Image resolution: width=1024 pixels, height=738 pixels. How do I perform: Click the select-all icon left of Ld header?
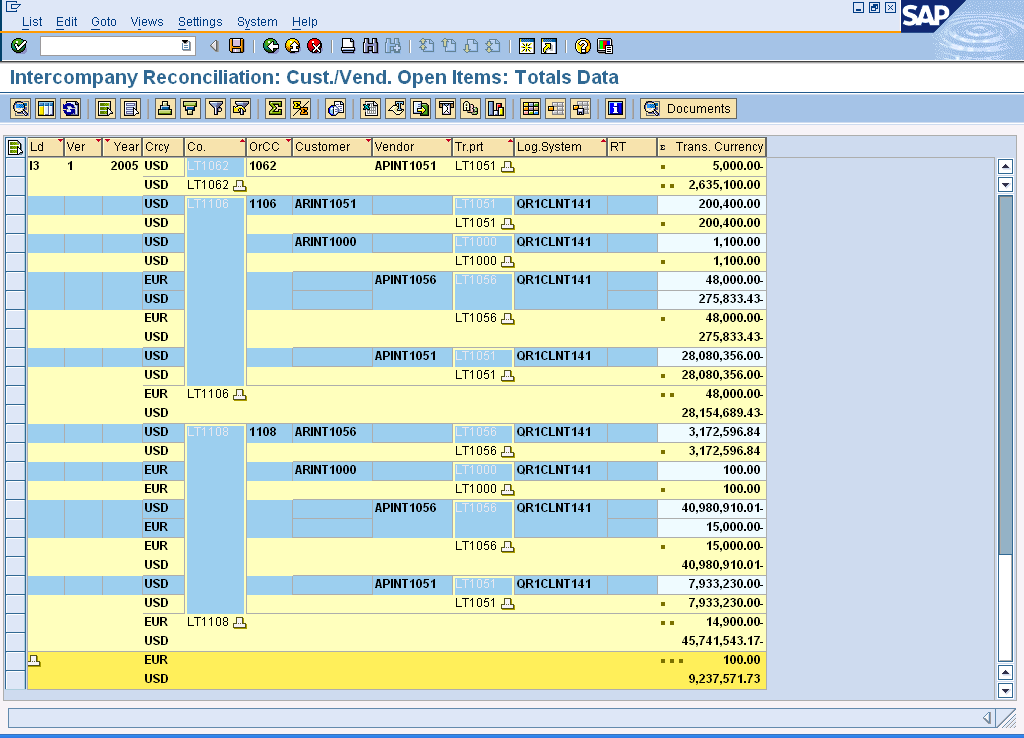coord(15,147)
